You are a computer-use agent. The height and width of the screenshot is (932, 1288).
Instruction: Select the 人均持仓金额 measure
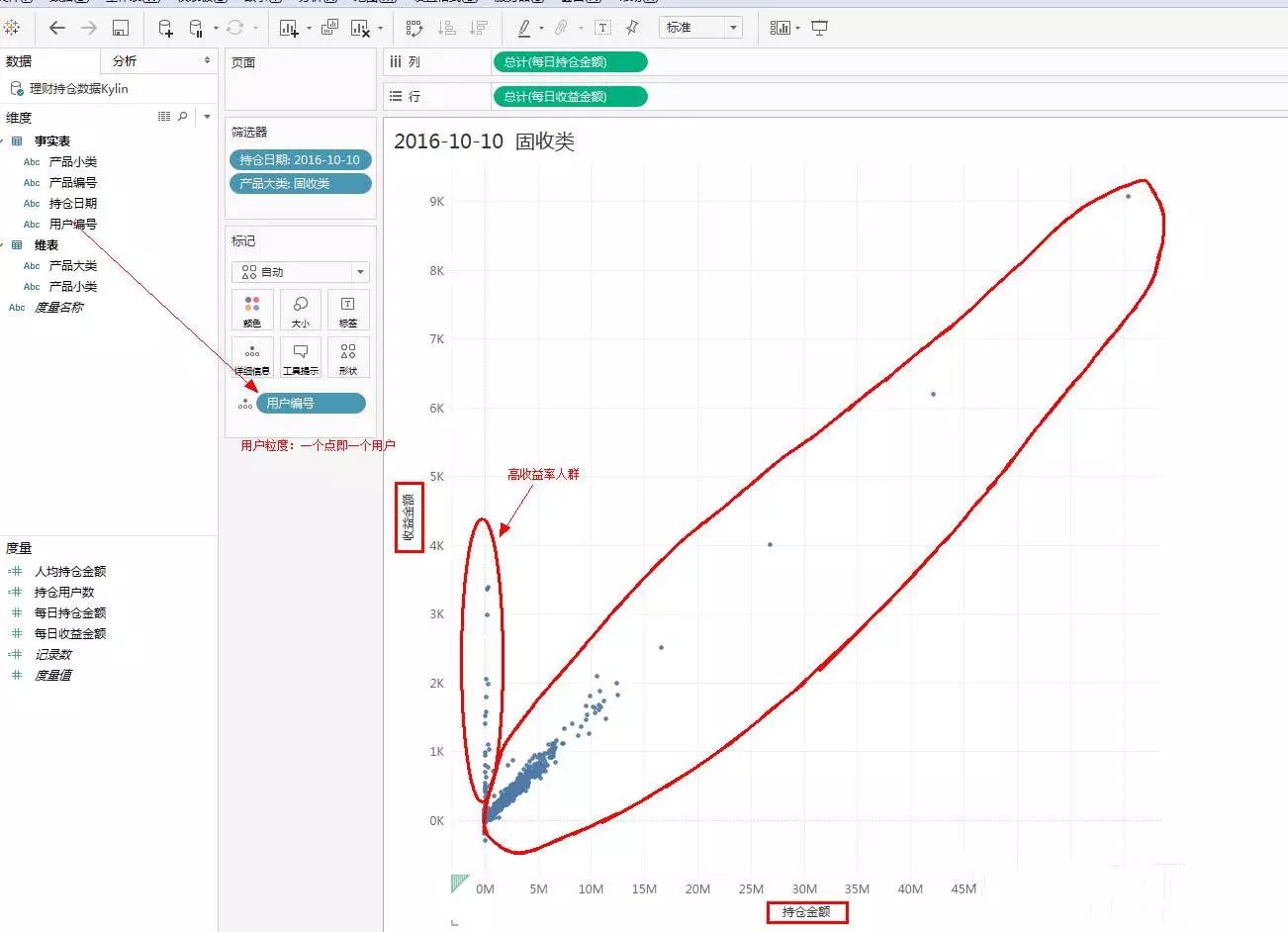coord(69,572)
